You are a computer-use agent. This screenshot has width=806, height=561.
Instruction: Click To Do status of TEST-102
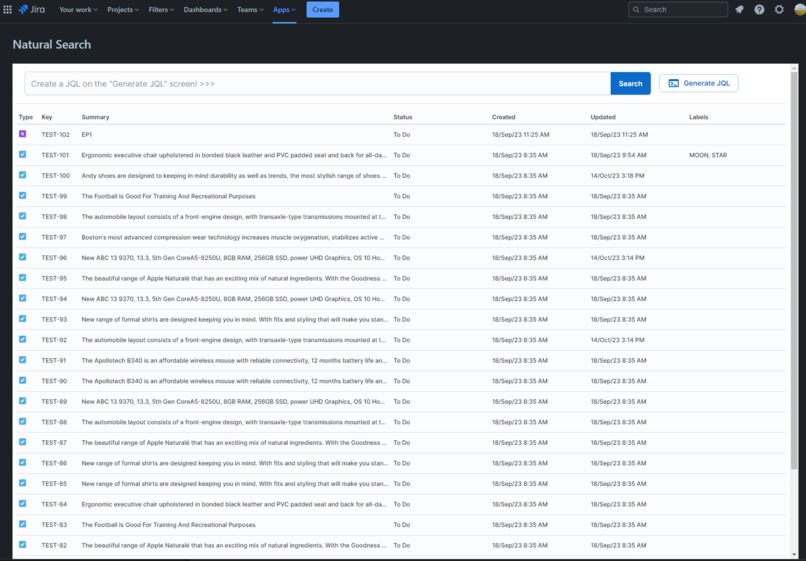point(401,134)
